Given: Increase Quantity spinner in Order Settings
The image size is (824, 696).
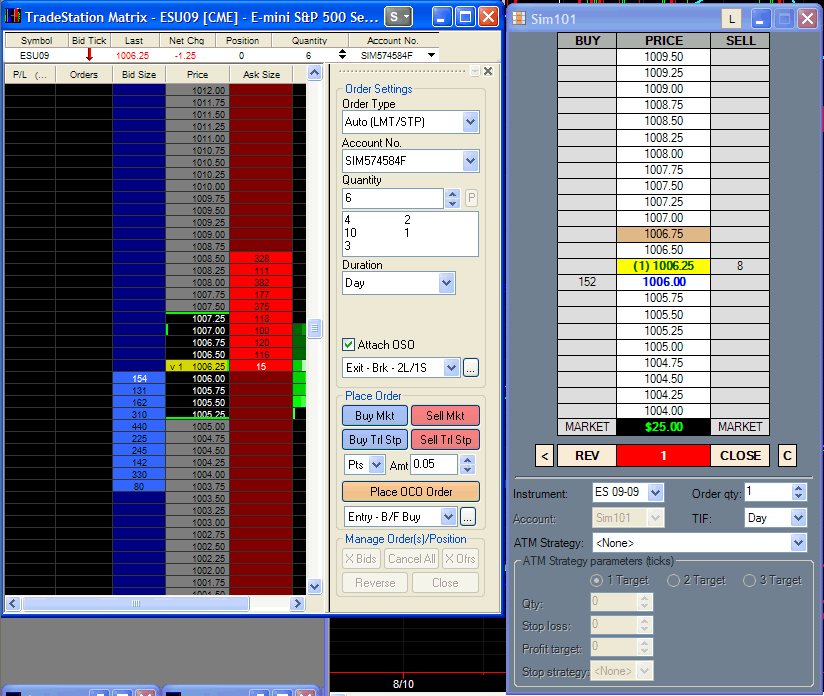Looking at the screenshot, I should pos(452,194).
